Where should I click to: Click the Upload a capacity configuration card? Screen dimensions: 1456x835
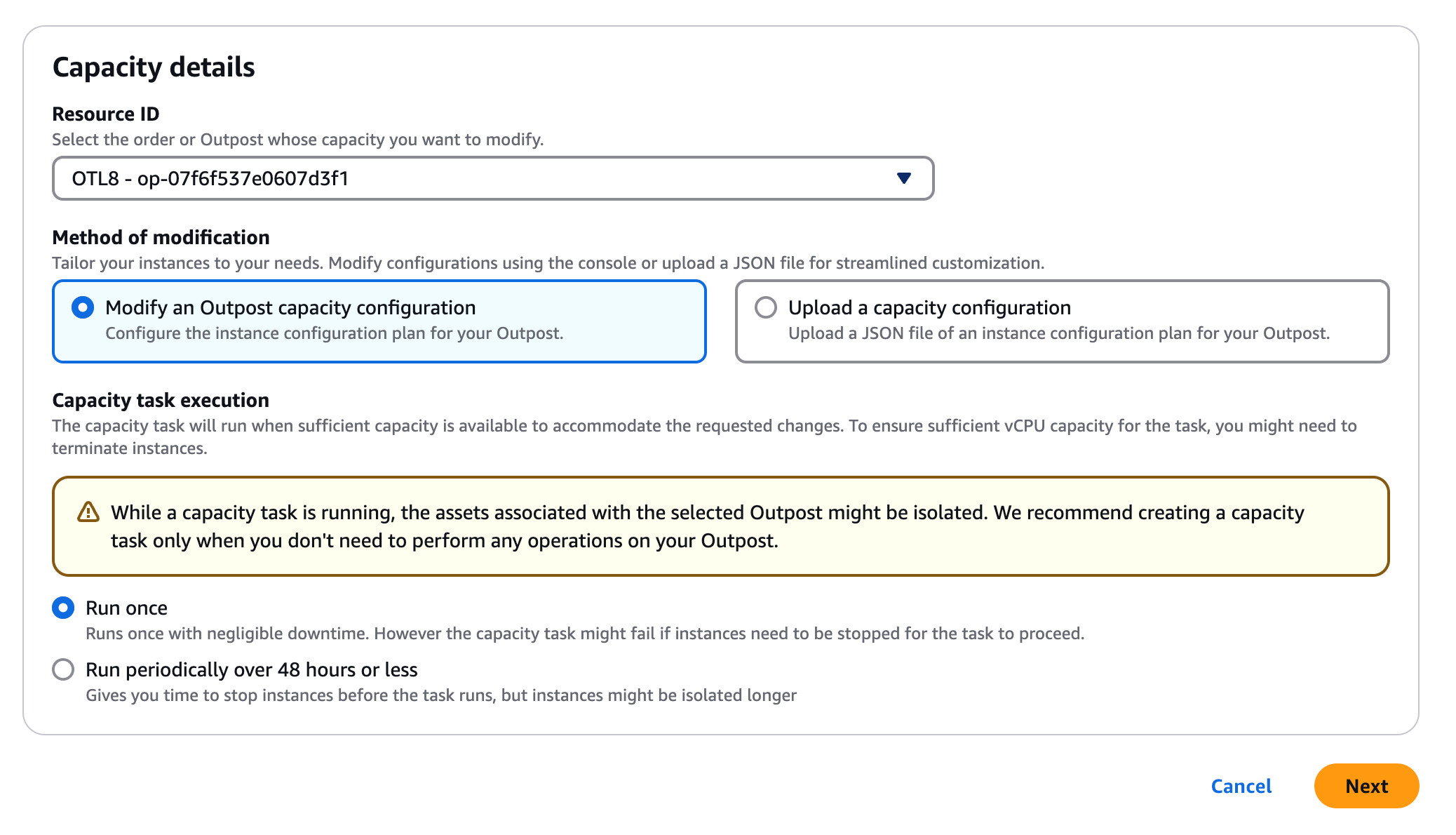pyautogui.click(x=1059, y=320)
